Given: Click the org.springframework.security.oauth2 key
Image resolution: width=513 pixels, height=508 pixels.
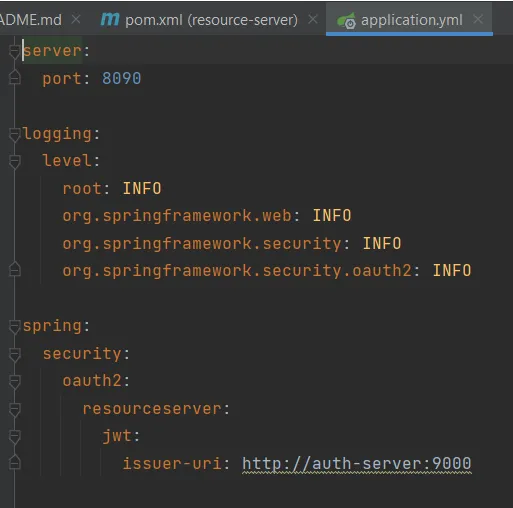Looking at the screenshot, I should click(237, 271).
